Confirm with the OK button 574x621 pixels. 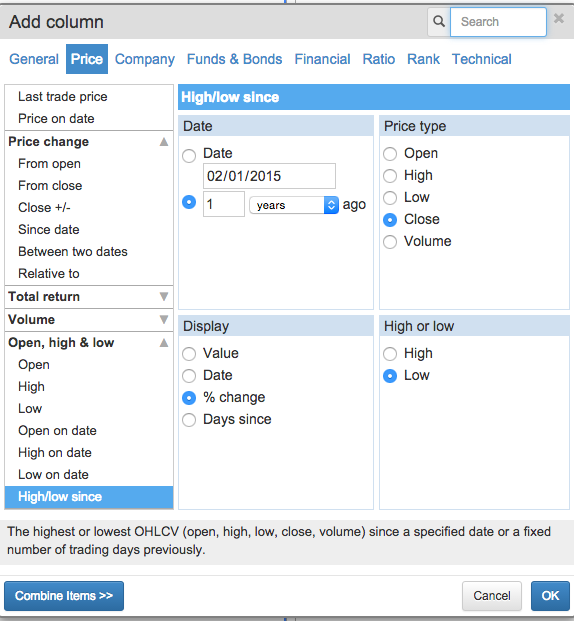[x=550, y=596]
